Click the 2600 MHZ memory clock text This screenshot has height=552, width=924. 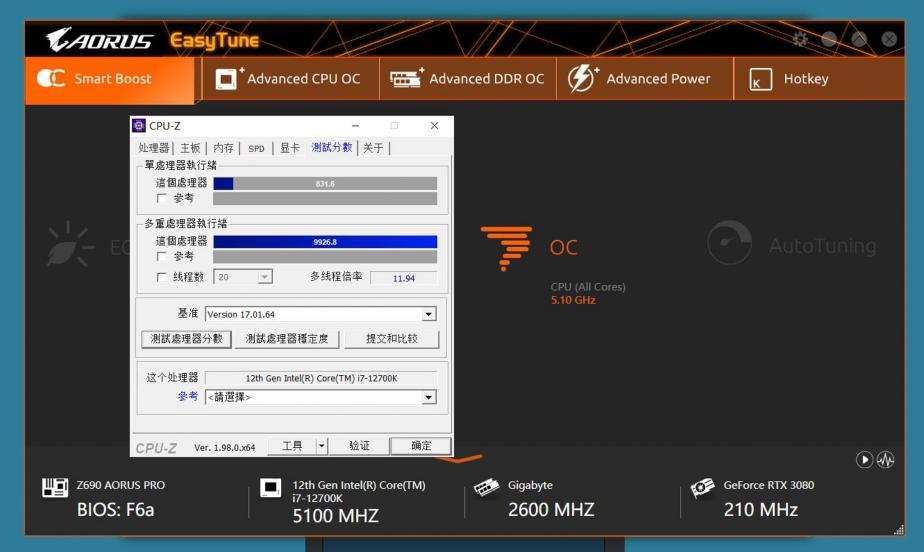(552, 510)
